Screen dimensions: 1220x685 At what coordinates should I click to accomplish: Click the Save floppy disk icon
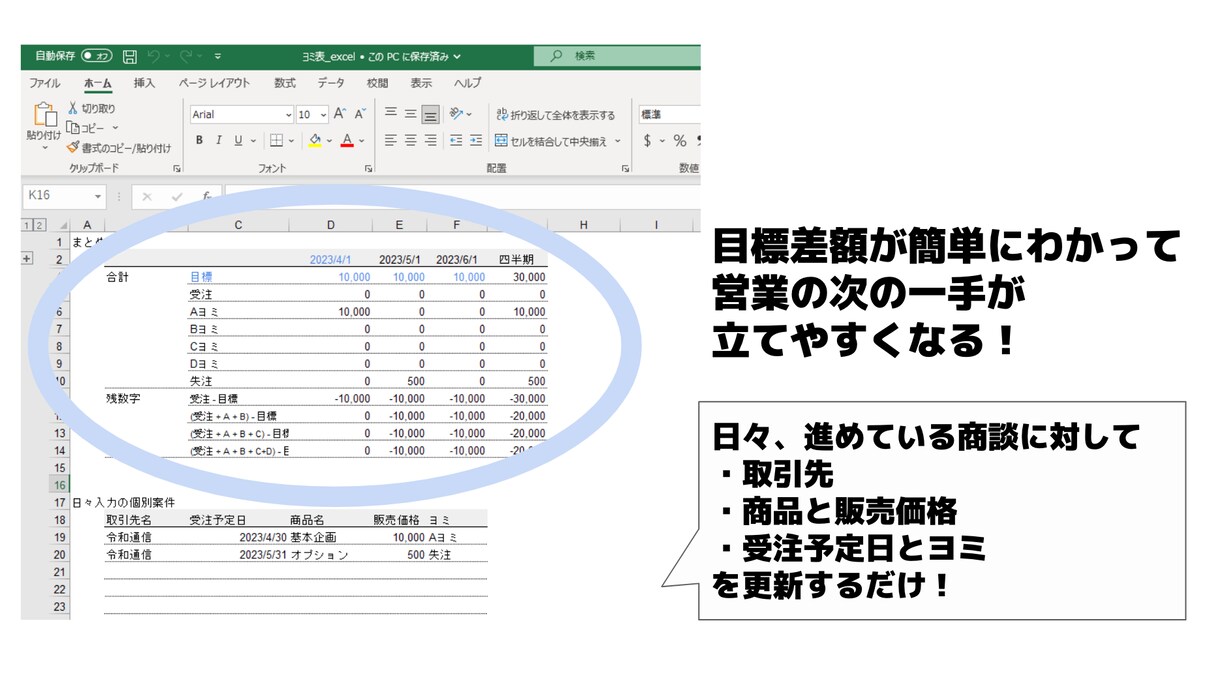point(130,57)
